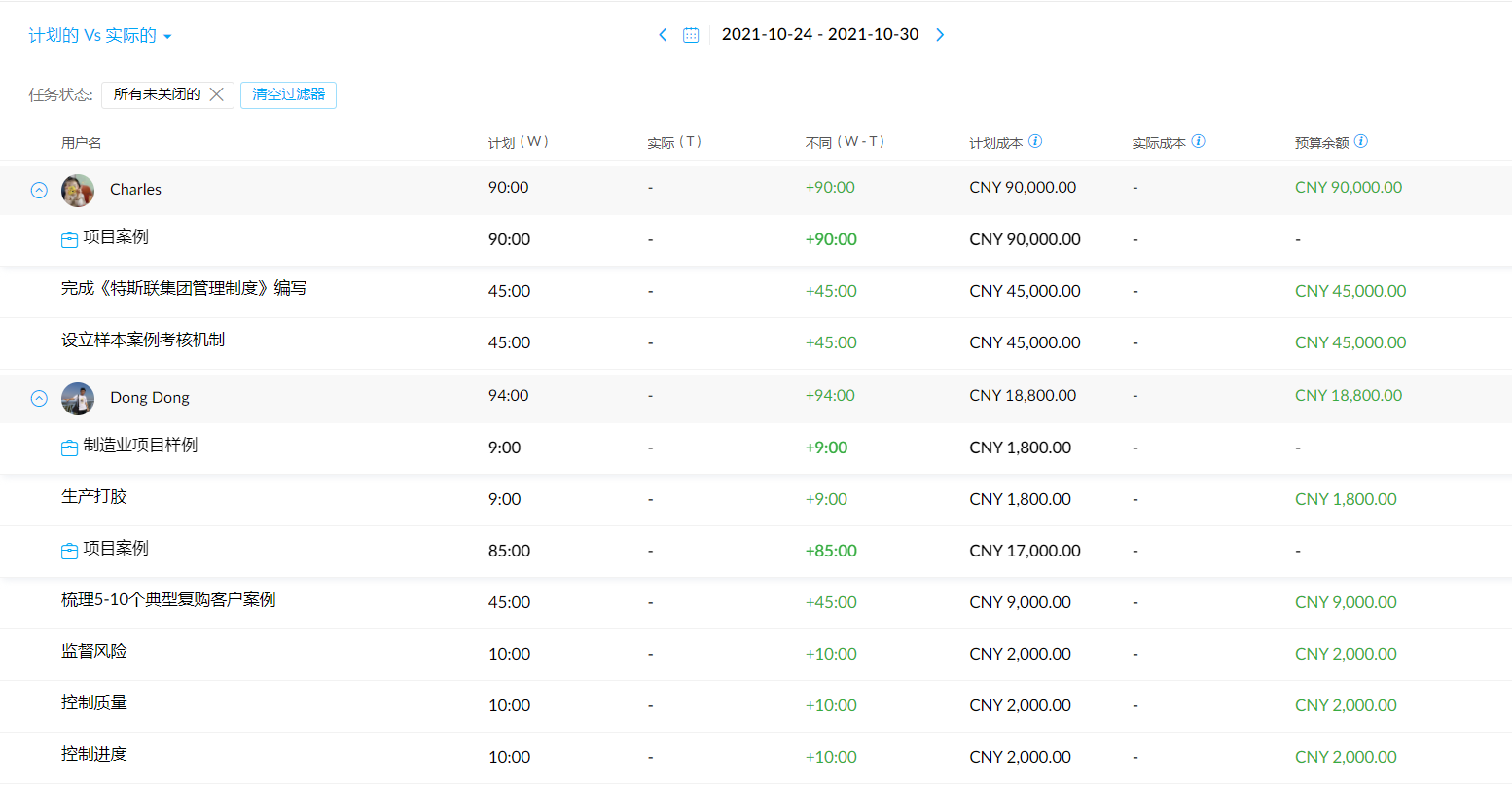Open the 计划的 Vs 实际的 report dropdown

[100, 36]
